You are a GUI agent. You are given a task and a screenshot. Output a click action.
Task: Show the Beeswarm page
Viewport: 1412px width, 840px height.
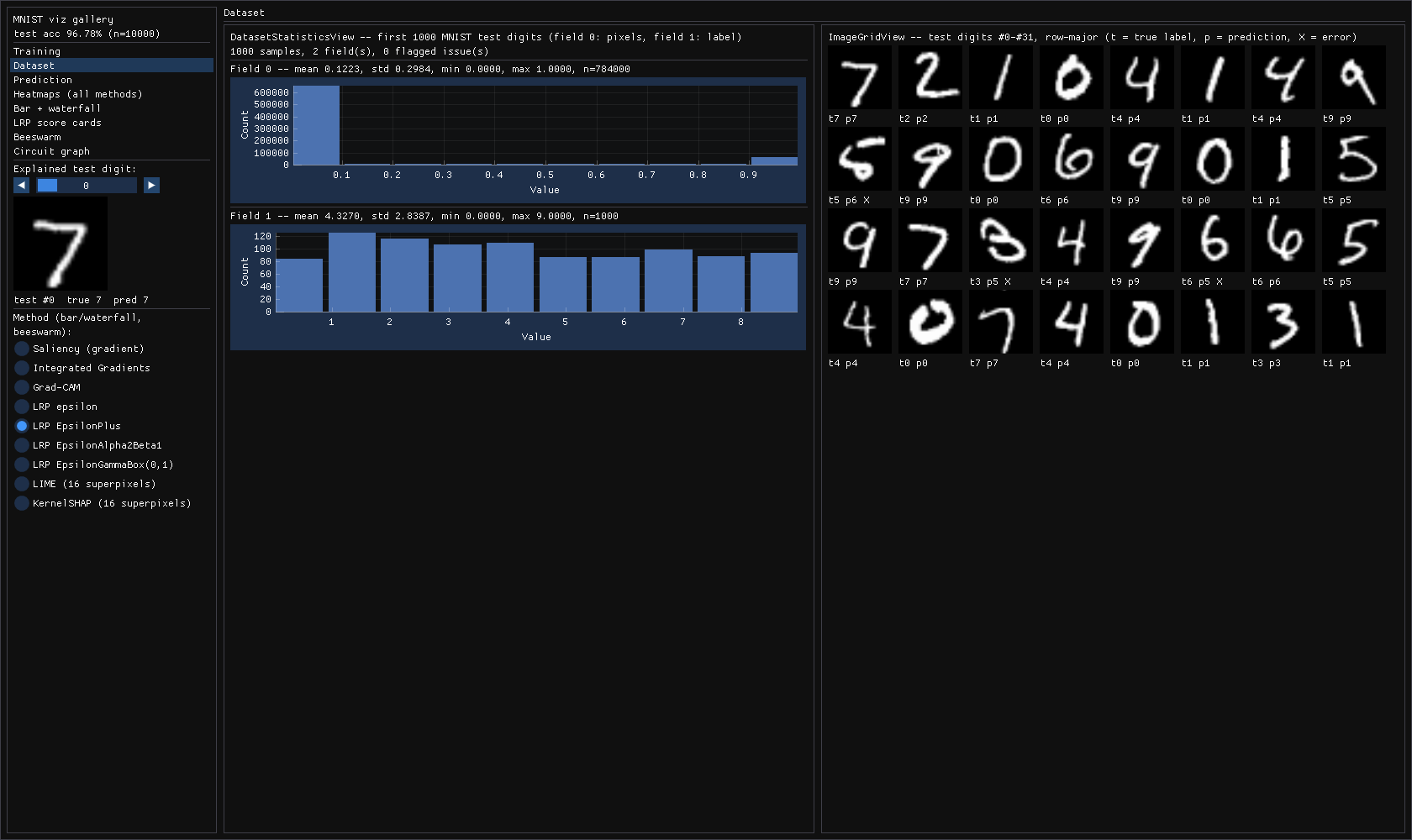click(111, 137)
